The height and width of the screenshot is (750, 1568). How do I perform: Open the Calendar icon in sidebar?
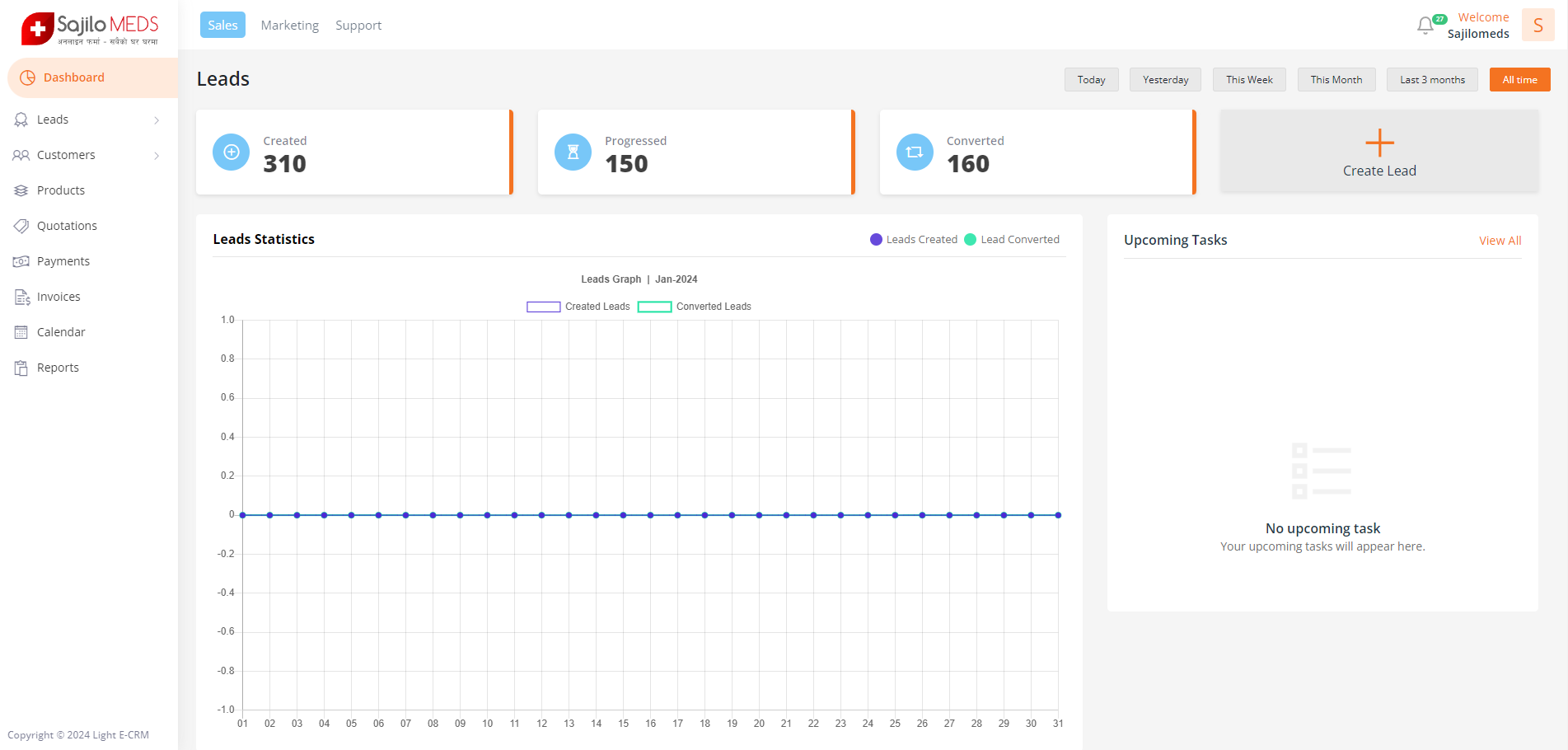tap(21, 332)
